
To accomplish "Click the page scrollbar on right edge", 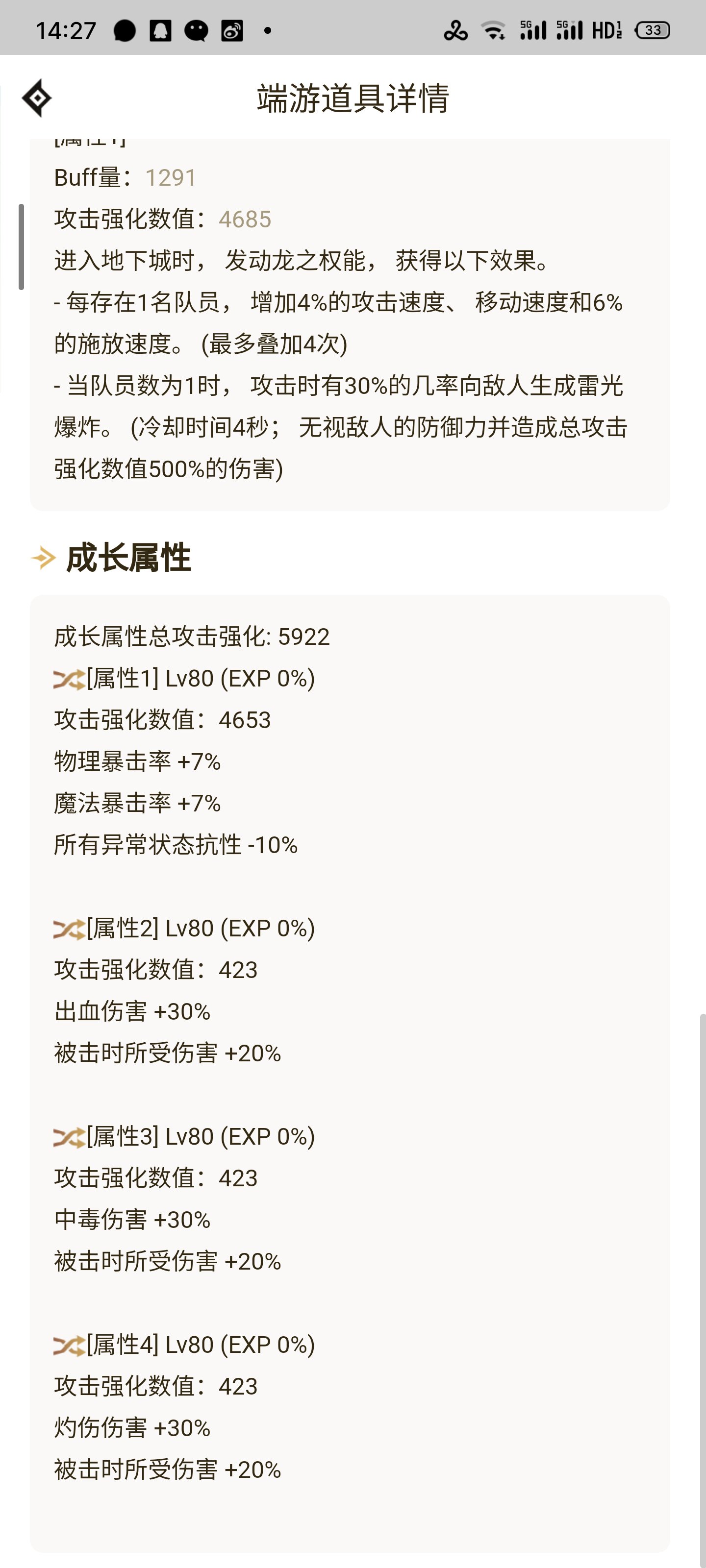I will pyautogui.click(x=703, y=1291).
